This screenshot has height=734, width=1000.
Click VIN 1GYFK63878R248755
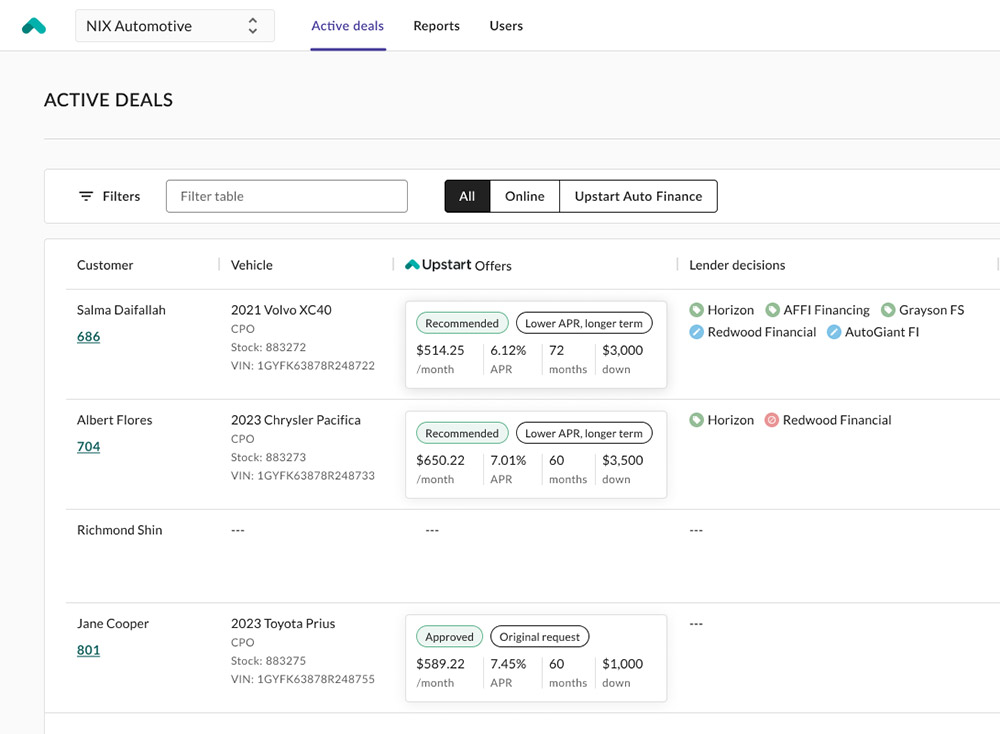click(x=303, y=679)
